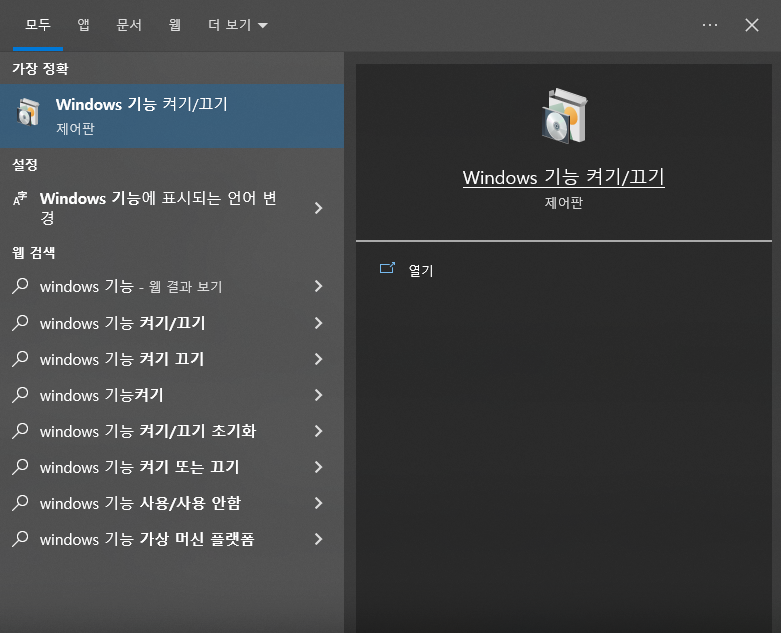
Task: Open Windows 기능에 표시되는 언어 변경 setting
Action: coord(172,208)
